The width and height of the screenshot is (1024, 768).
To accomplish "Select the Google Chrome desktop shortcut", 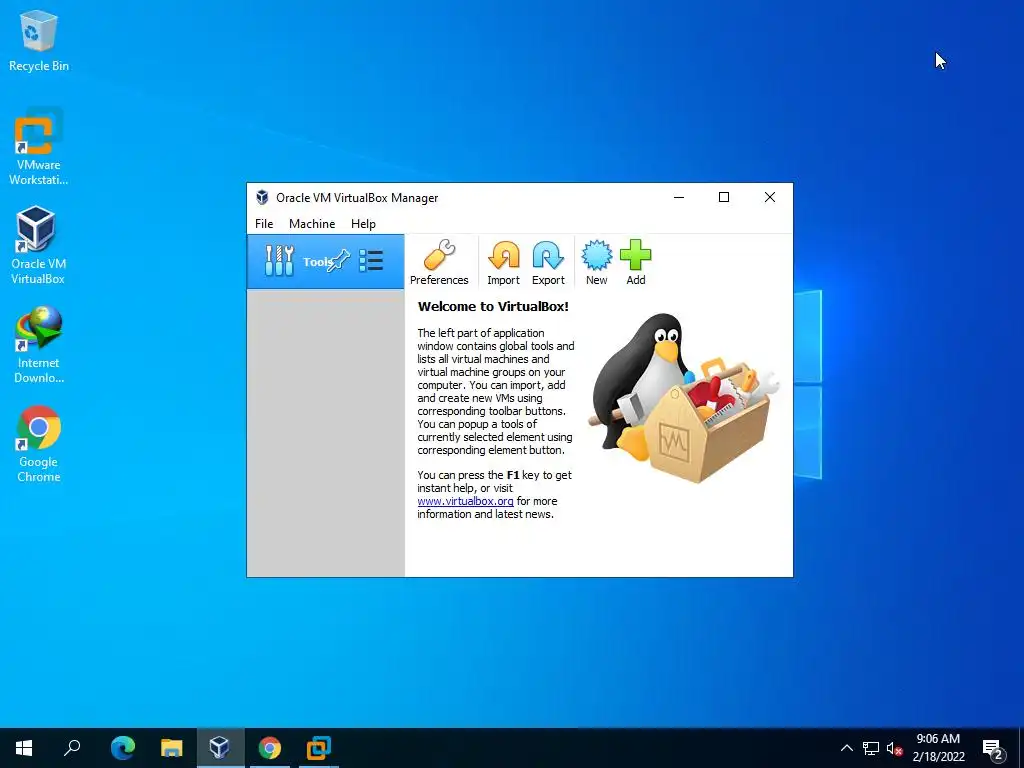I will coord(39,444).
